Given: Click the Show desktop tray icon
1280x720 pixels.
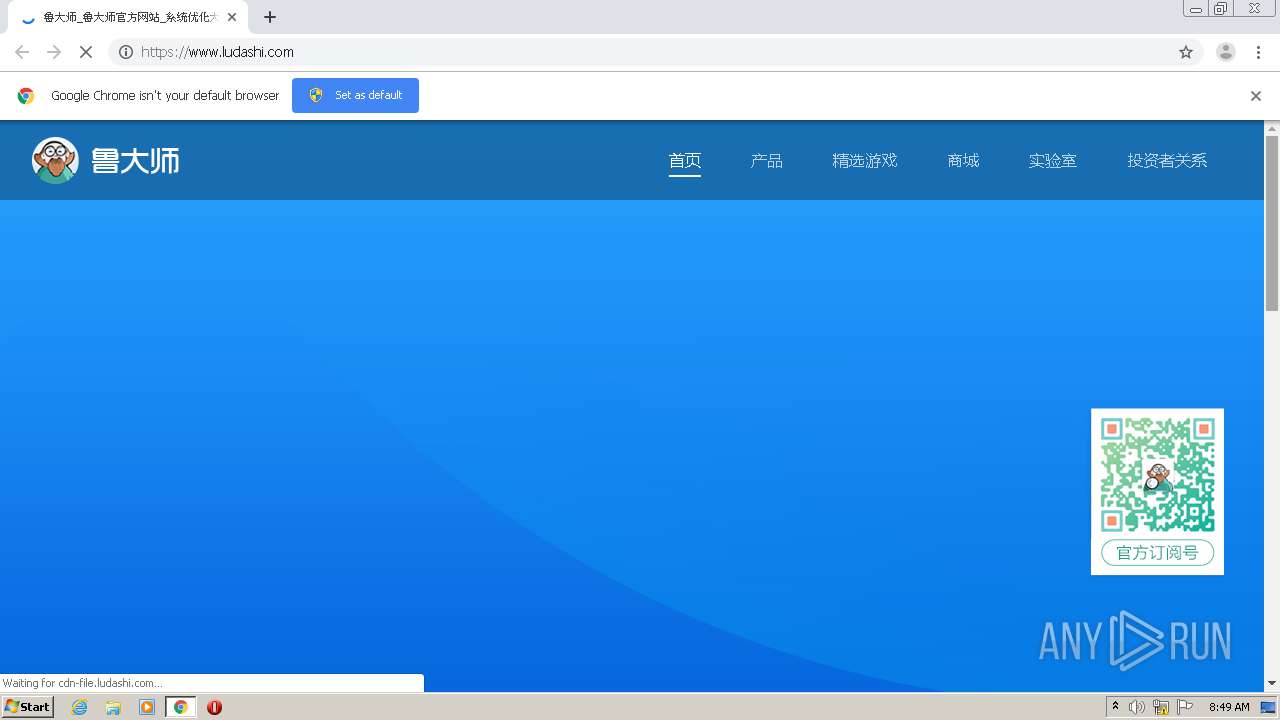Looking at the screenshot, I should pos(1268,707).
